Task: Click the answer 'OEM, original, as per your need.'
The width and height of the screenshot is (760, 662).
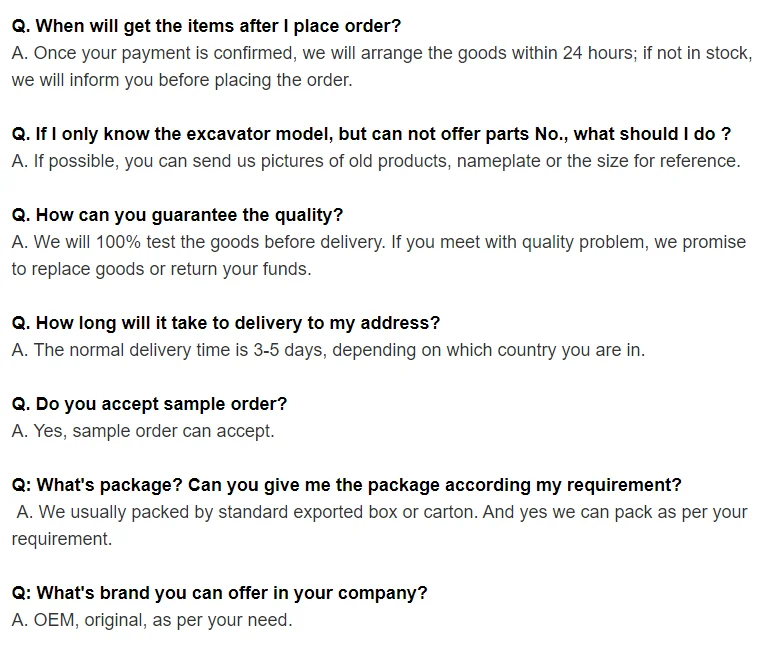Action: [152, 620]
